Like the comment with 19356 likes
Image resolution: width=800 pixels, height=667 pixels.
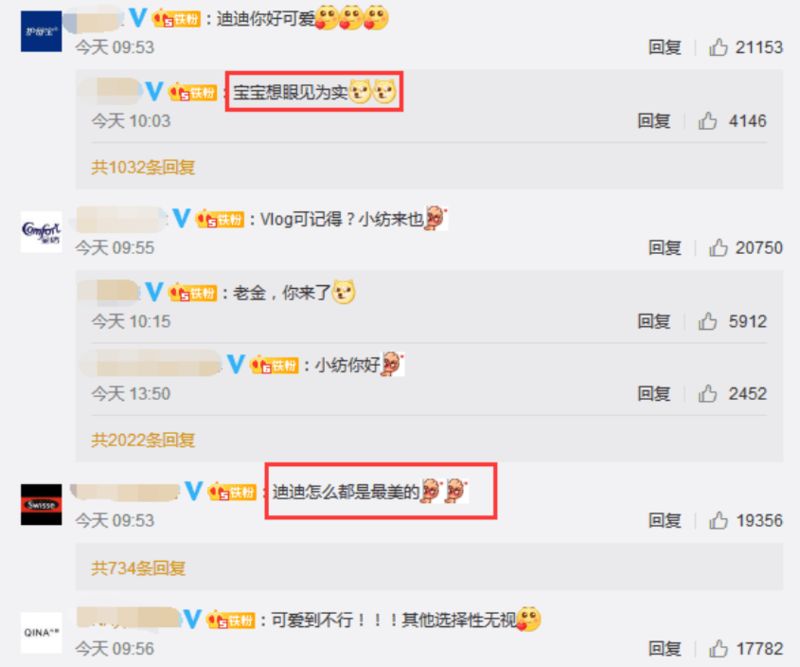pyautogui.click(x=718, y=520)
